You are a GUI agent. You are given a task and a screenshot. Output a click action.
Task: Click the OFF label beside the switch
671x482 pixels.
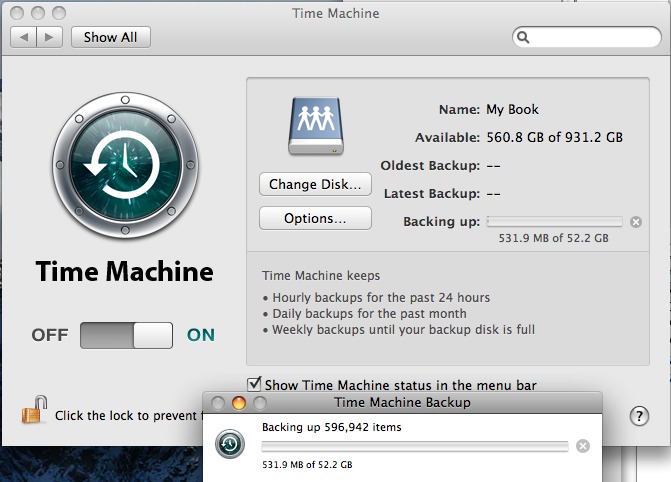(50, 335)
